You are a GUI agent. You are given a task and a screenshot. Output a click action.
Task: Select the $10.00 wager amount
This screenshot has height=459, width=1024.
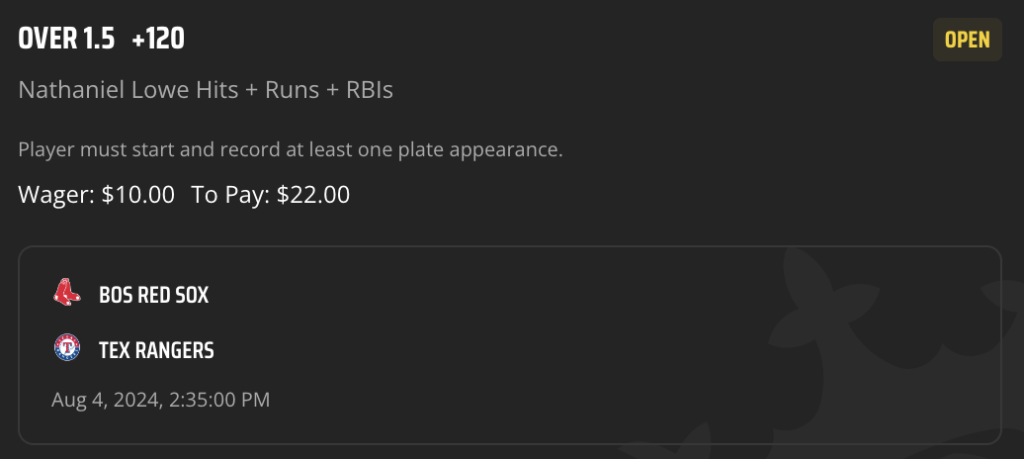[138, 195]
